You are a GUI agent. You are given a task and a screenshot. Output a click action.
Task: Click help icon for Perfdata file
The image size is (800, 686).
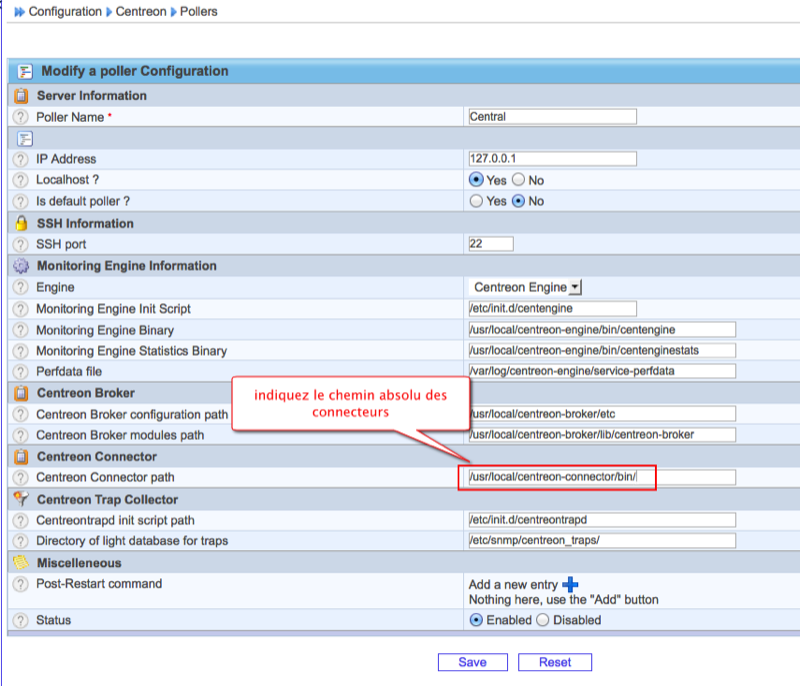tap(21, 371)
